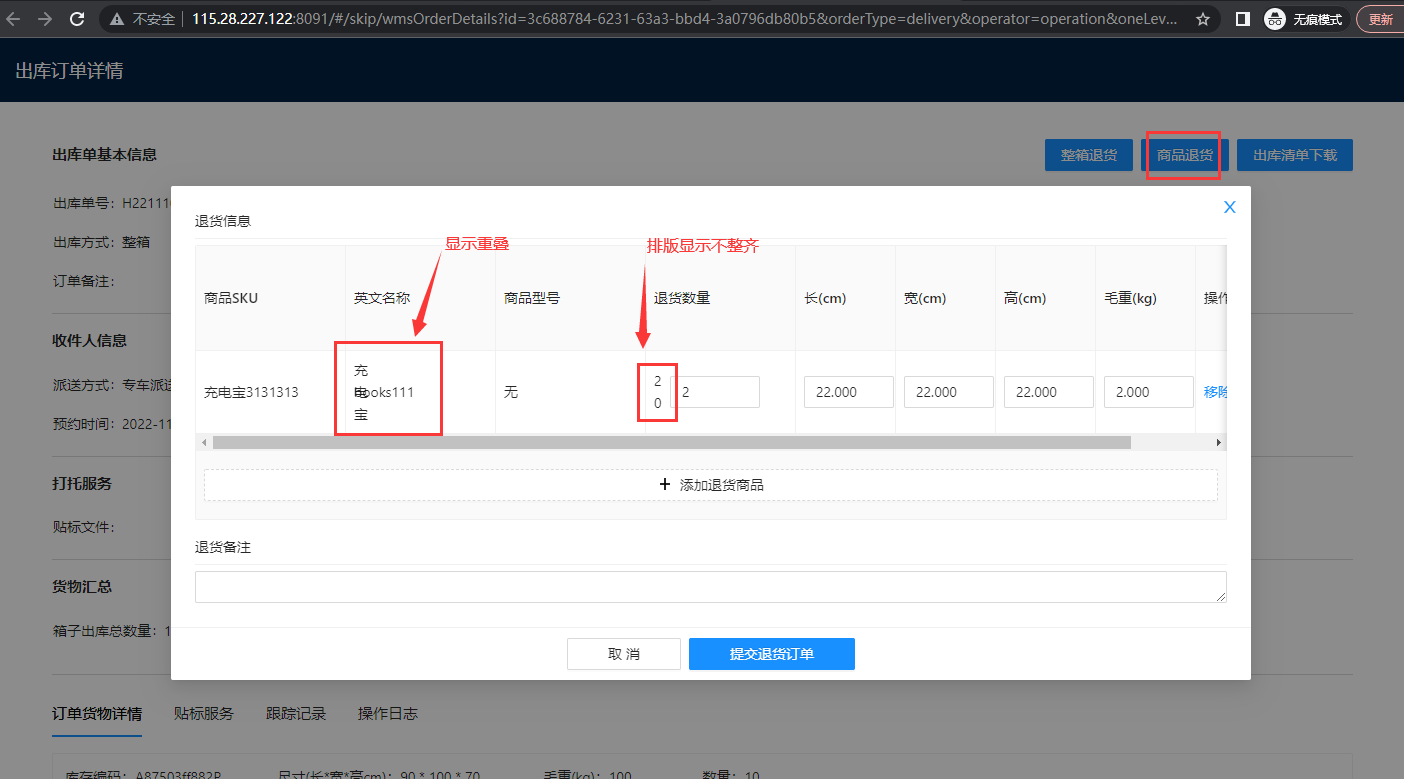
Task: Click the not secure warning icon
Action: click(x=118, y=19)
